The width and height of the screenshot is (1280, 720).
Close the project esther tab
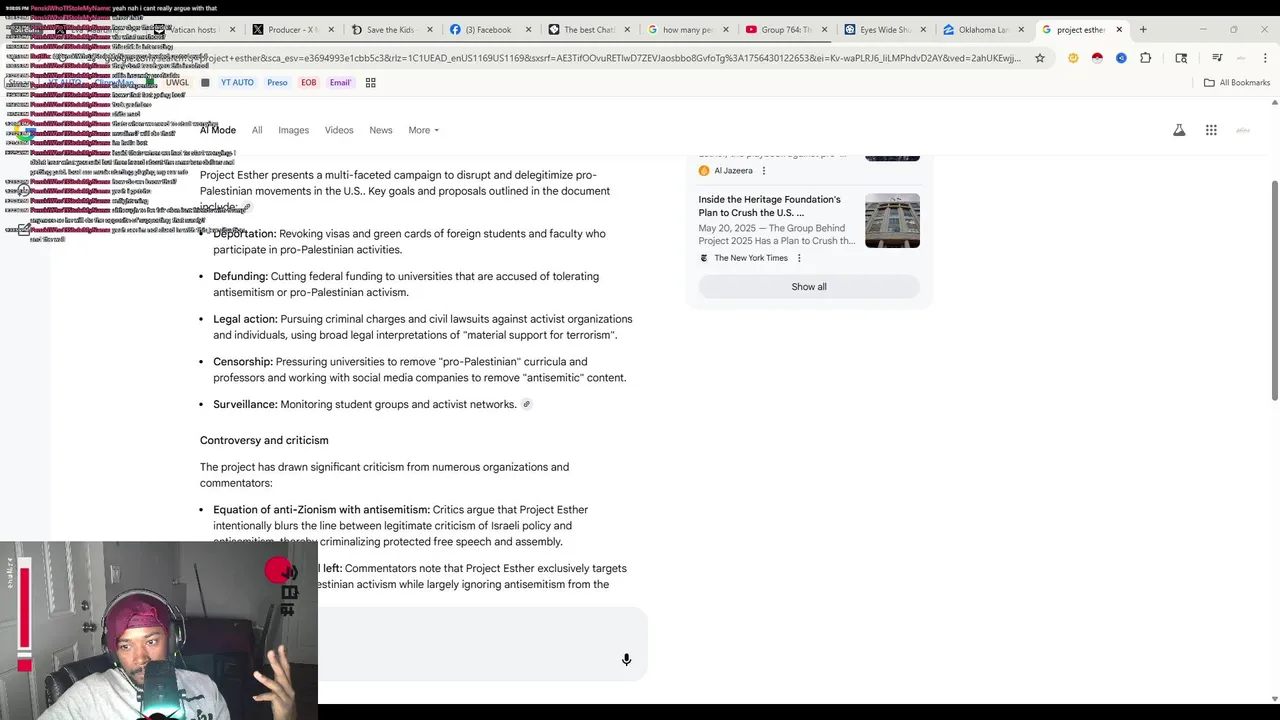(1119, 30)
